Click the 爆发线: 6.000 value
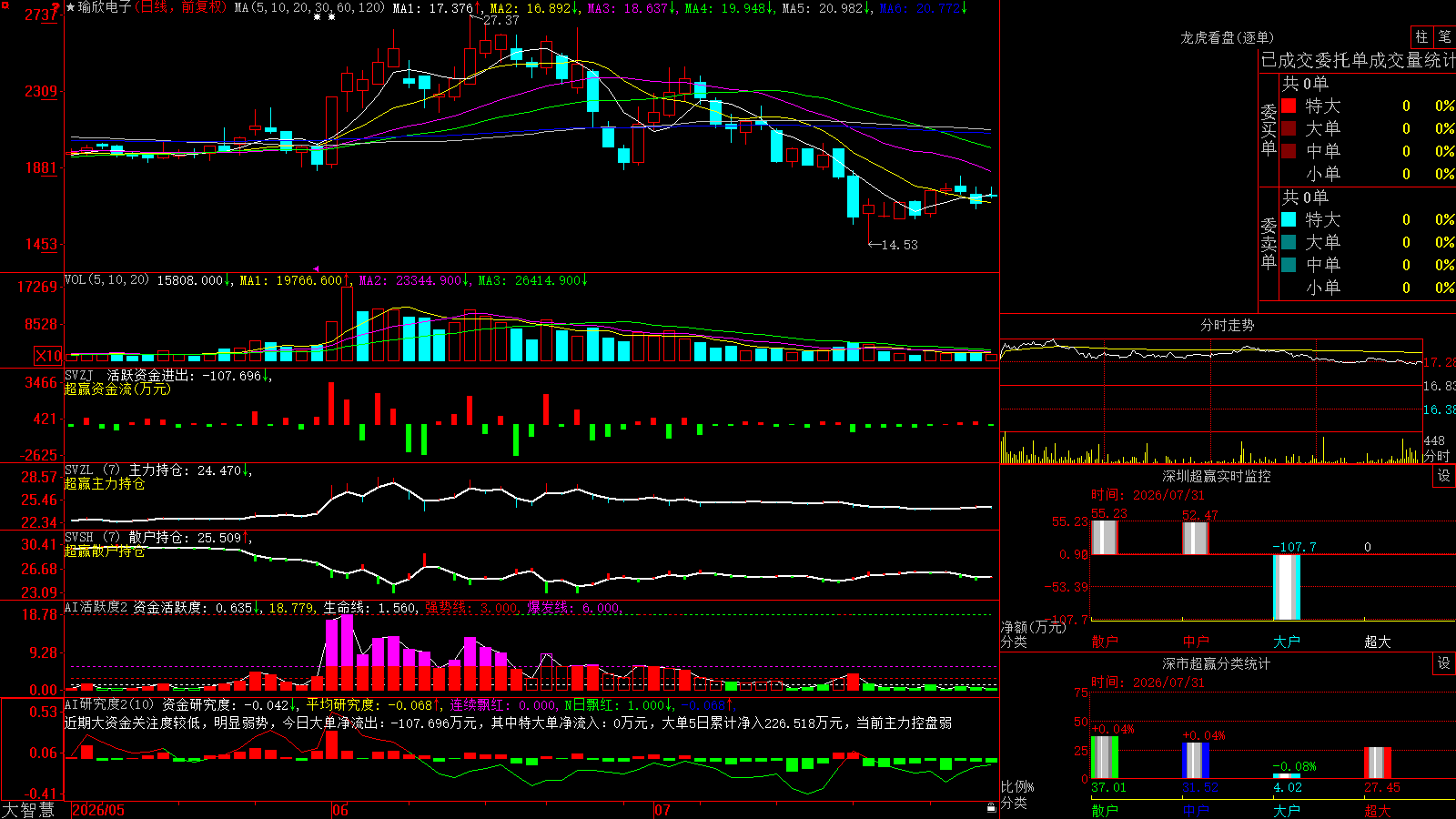Screen dimensions: 1456x819 (x=574, y=607)
